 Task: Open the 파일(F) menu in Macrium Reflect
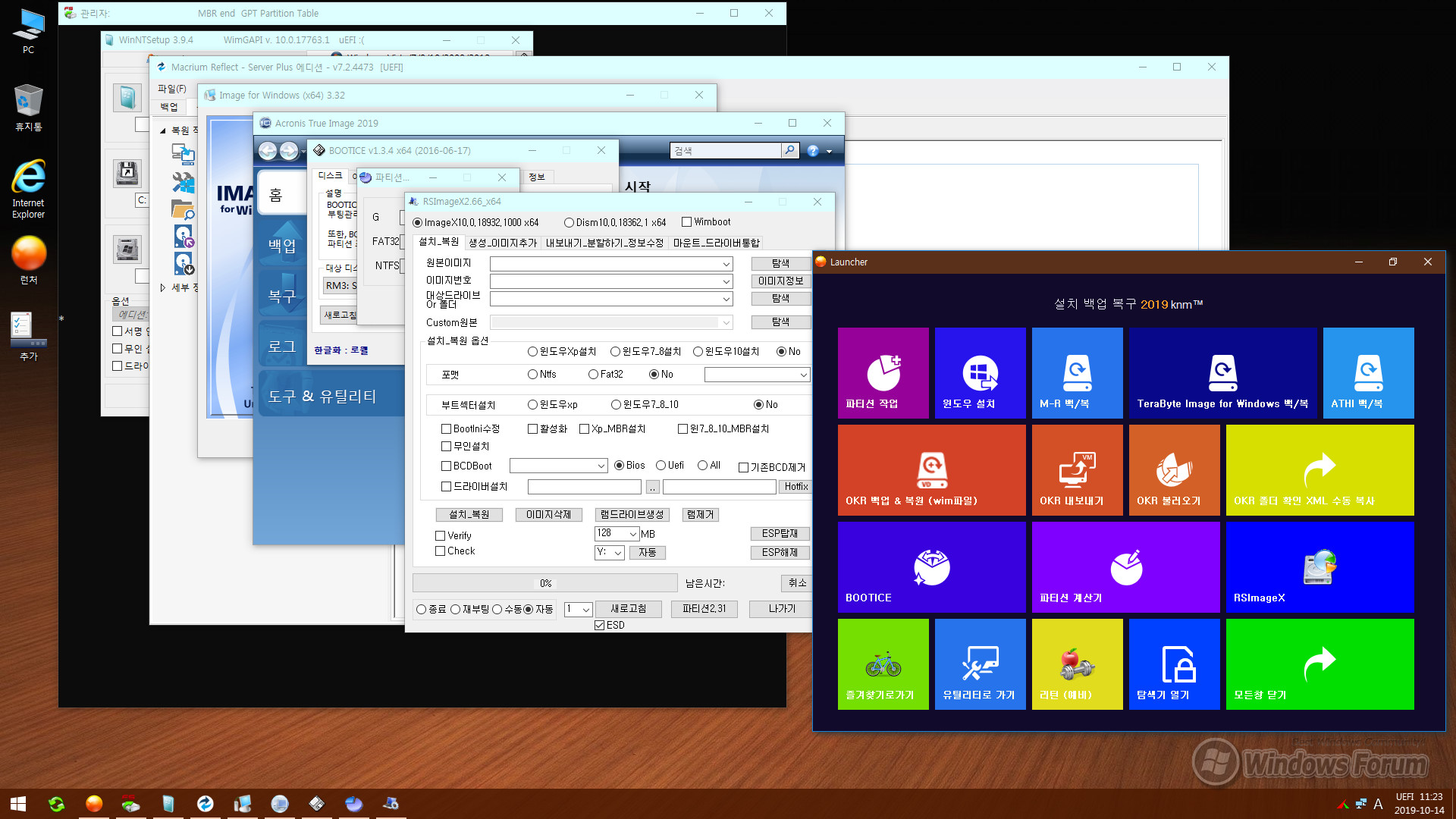click(x=171, y=89)
